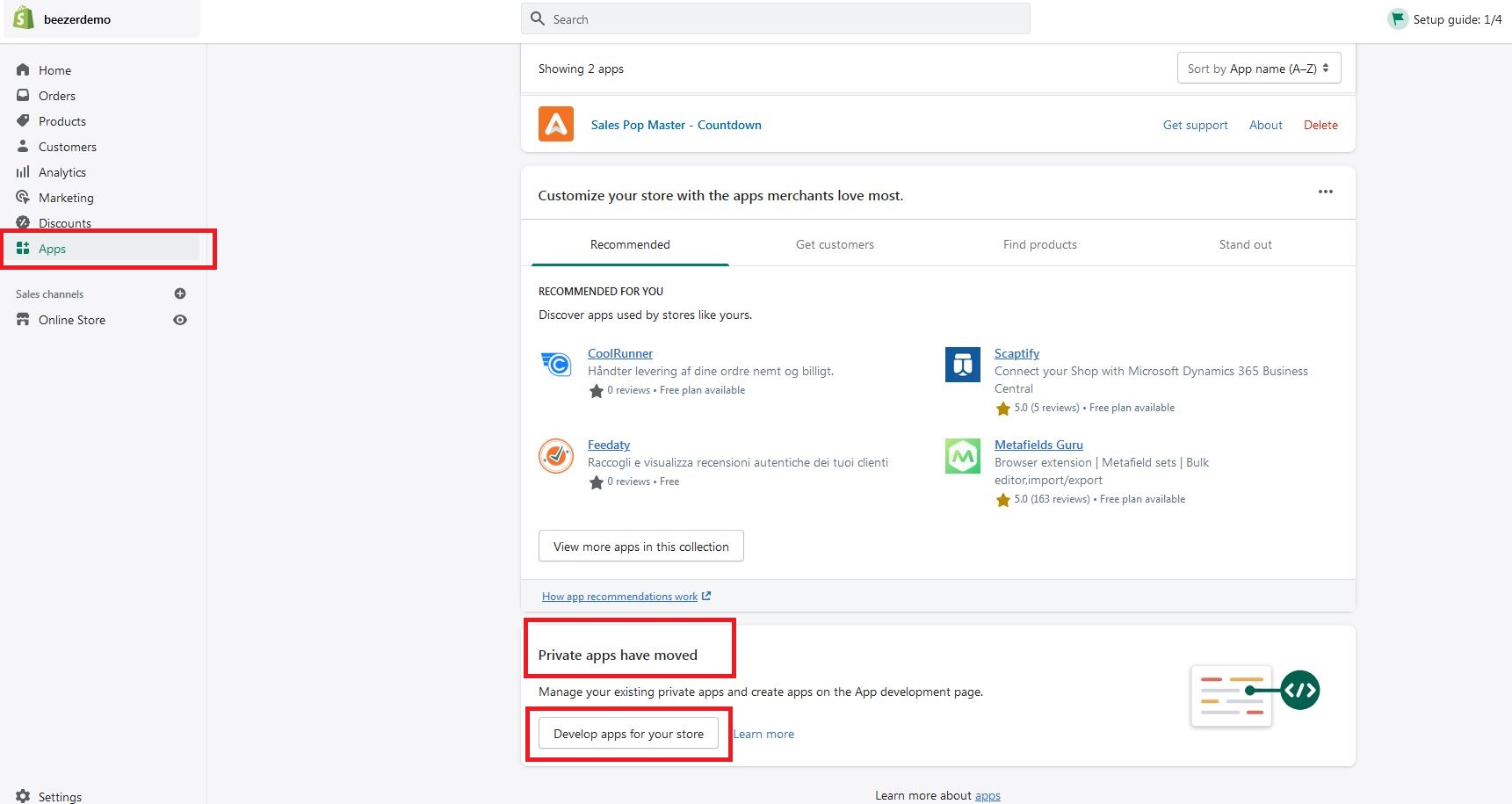View Online Store with eye icon
This screenshot has width=1512, height=804.
coord(180,320)
